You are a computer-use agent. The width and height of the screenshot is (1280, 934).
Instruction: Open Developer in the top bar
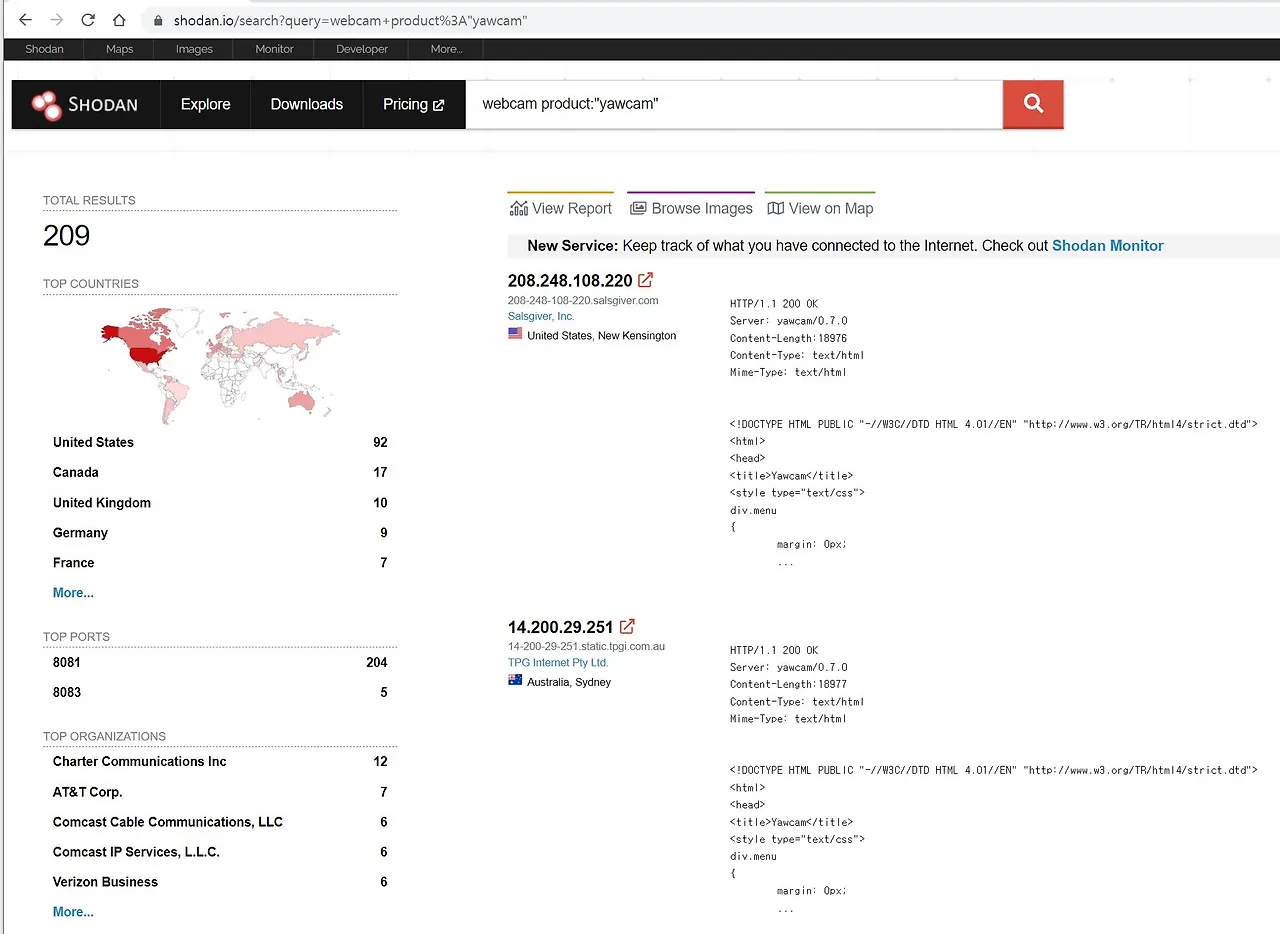pyautogui.click(x=362, y=49)
